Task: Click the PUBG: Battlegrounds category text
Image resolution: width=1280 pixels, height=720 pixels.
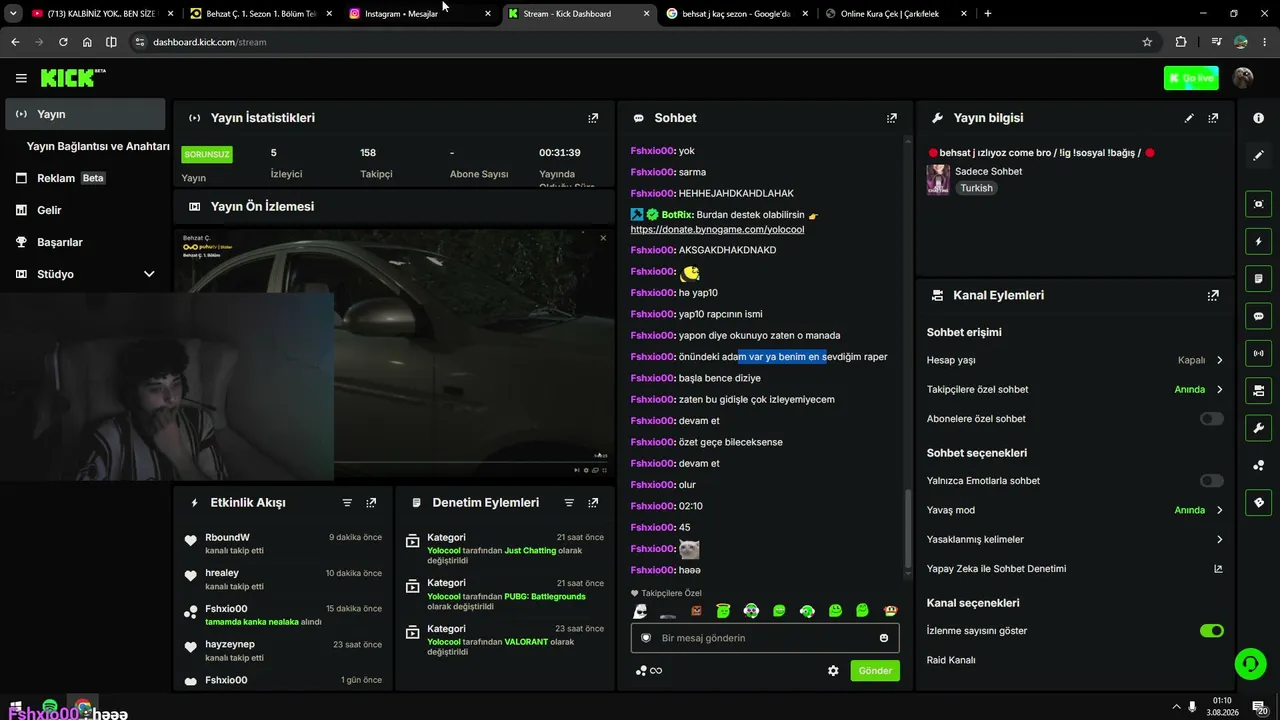Action: [x=545, y=597]
